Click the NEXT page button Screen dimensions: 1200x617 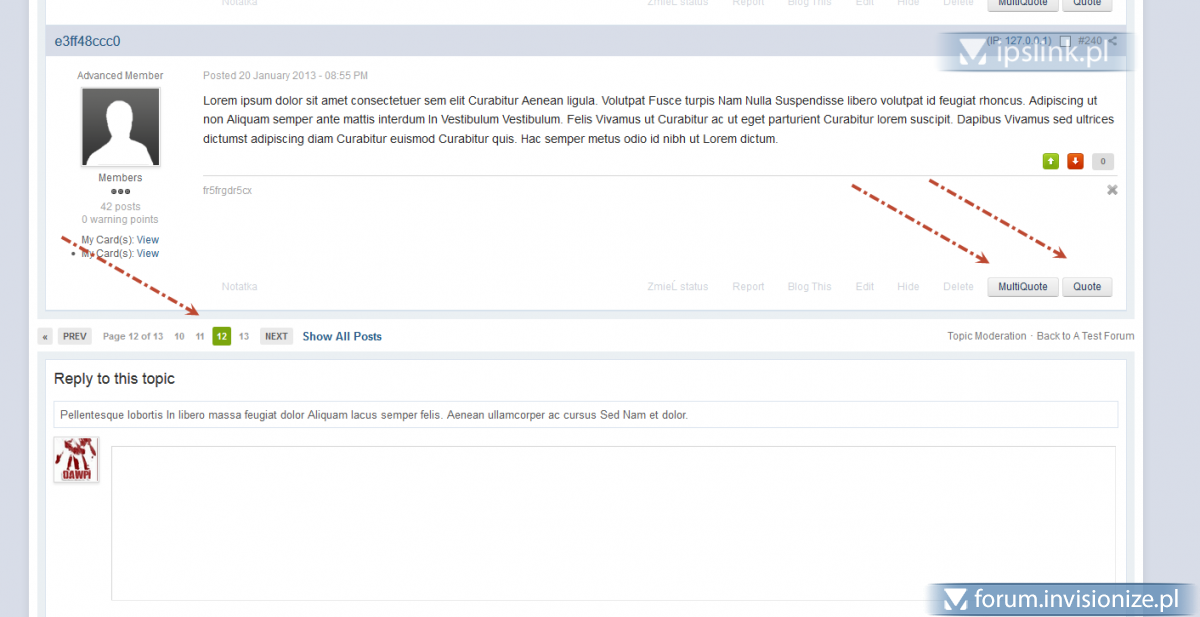(x=276, y=337)
